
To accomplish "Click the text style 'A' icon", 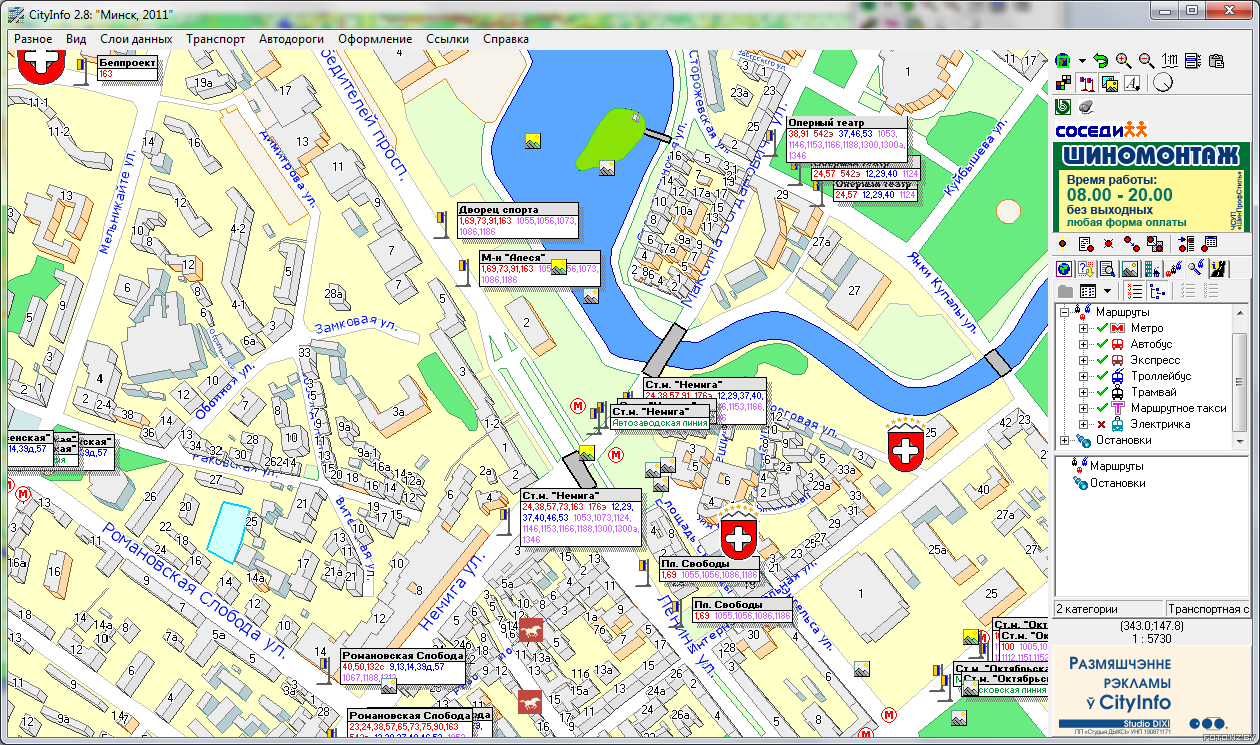I will point(1133,84).
